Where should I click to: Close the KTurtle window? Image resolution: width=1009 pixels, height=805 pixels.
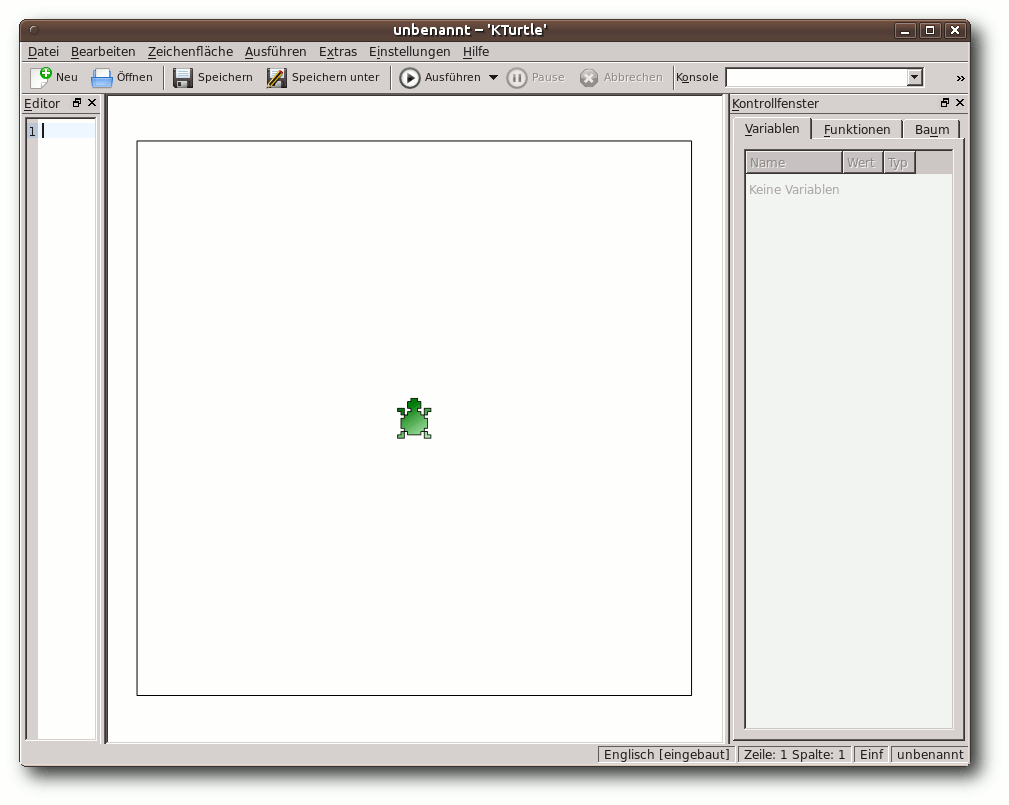(955, 30)
